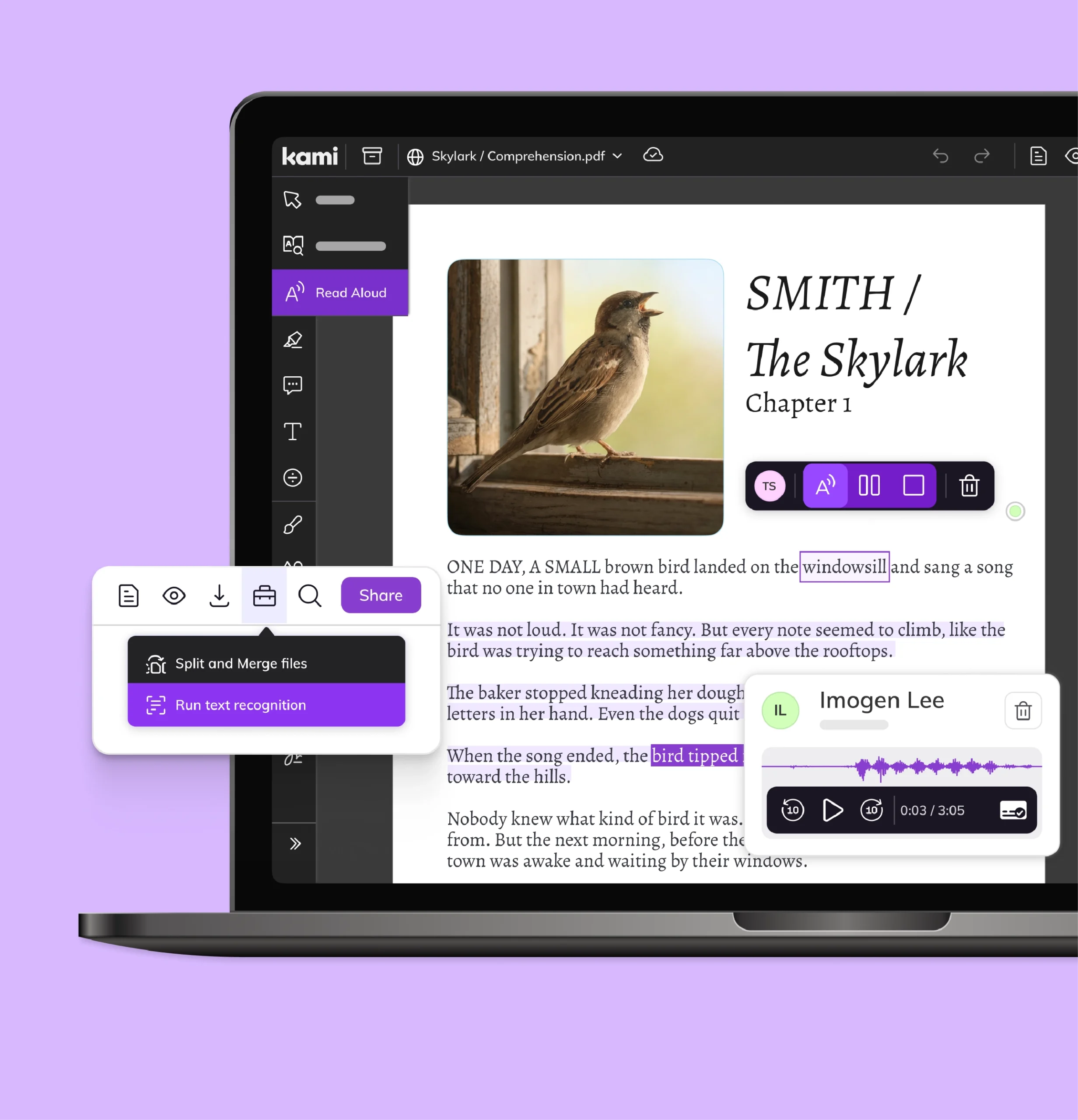The height and width of the screenshot is (1120, 1078).
Task: Click the TS user avatar in floating toolbar
Action: pyautogui.click(x=770, y=486)
